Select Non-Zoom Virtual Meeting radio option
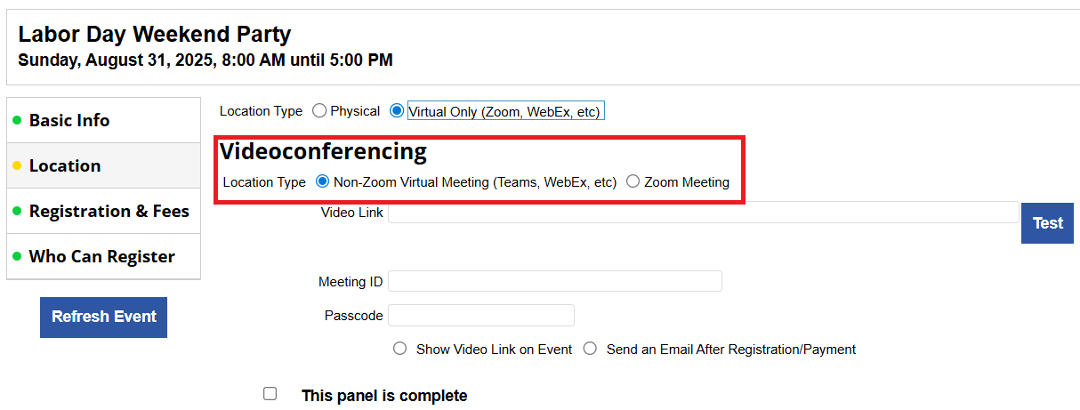 [x=322, y=182]
